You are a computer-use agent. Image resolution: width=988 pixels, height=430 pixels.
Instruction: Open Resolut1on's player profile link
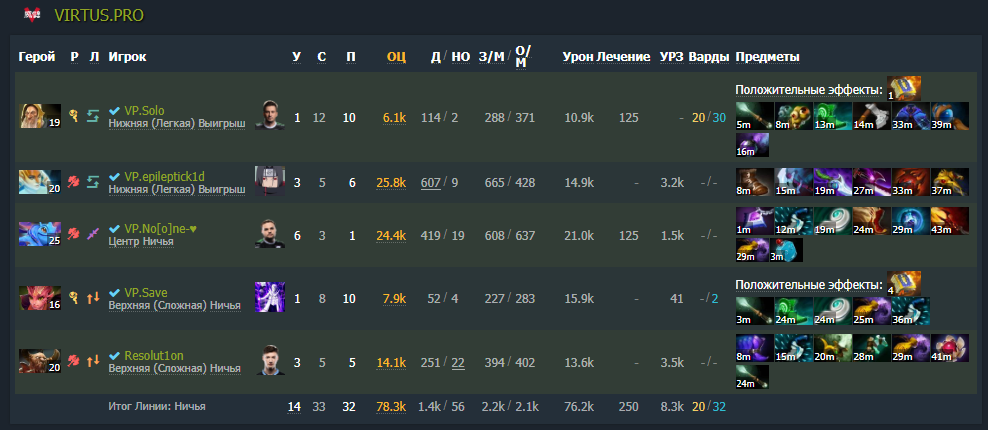pyautogui.click(x=154, y=356)
